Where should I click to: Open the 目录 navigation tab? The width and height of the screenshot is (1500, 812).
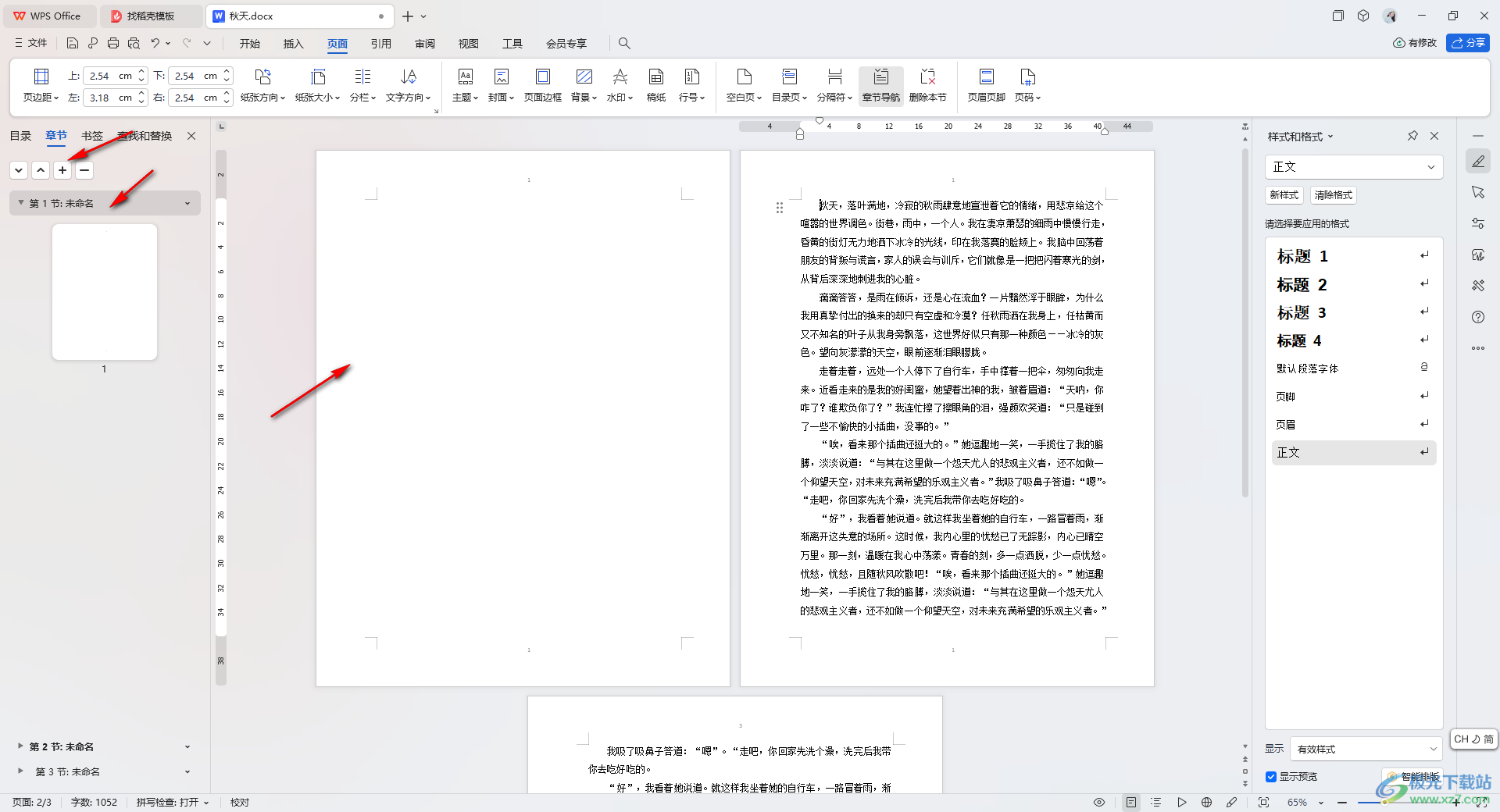20,136
